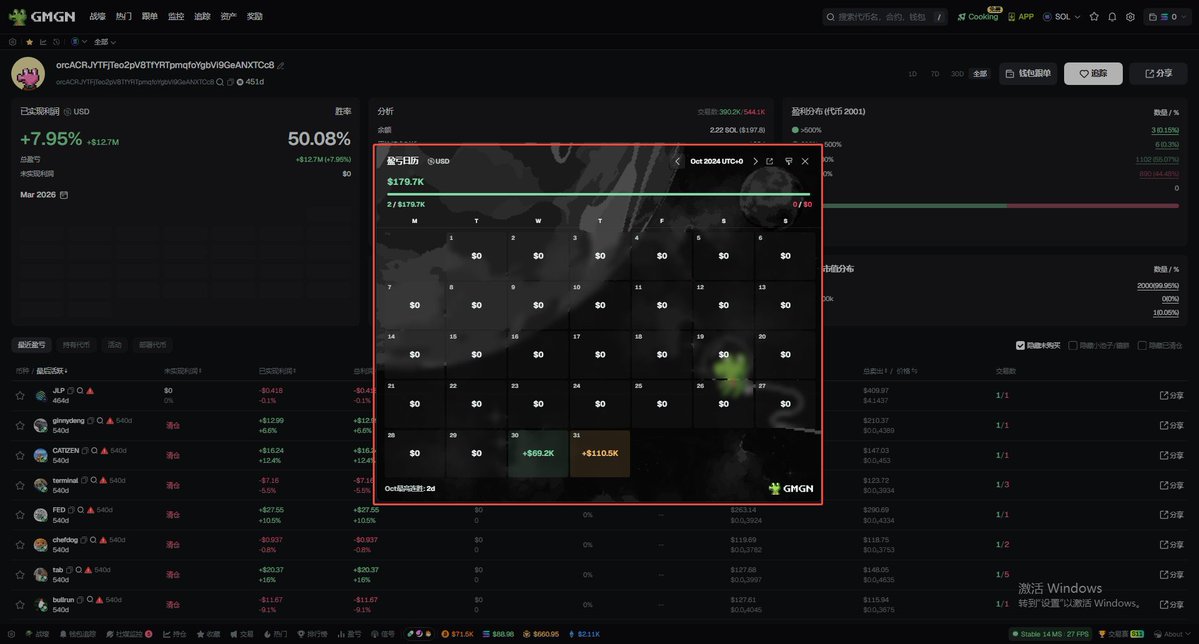Open the APP download link
The height and width of the screenshot is (644, 1199).
[x=1021, y=16]
